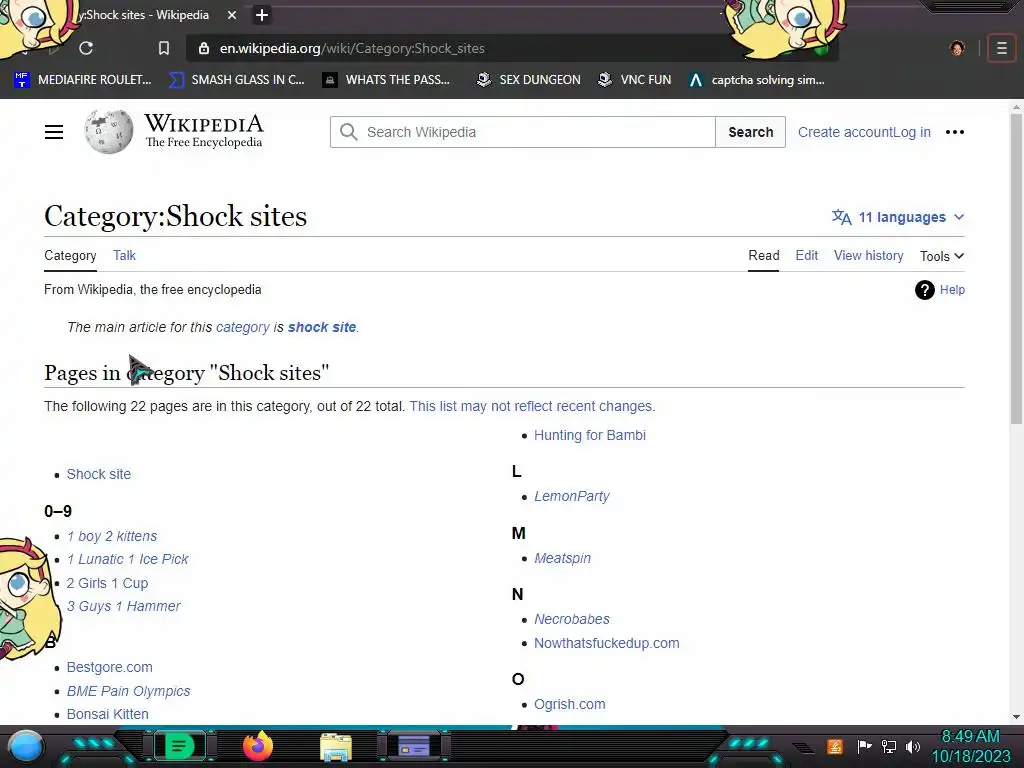Image resolution: width=1024 pixels, height=768 pixels.
Task: Open a new tab with the plus button
Action: tap(262, 15)
